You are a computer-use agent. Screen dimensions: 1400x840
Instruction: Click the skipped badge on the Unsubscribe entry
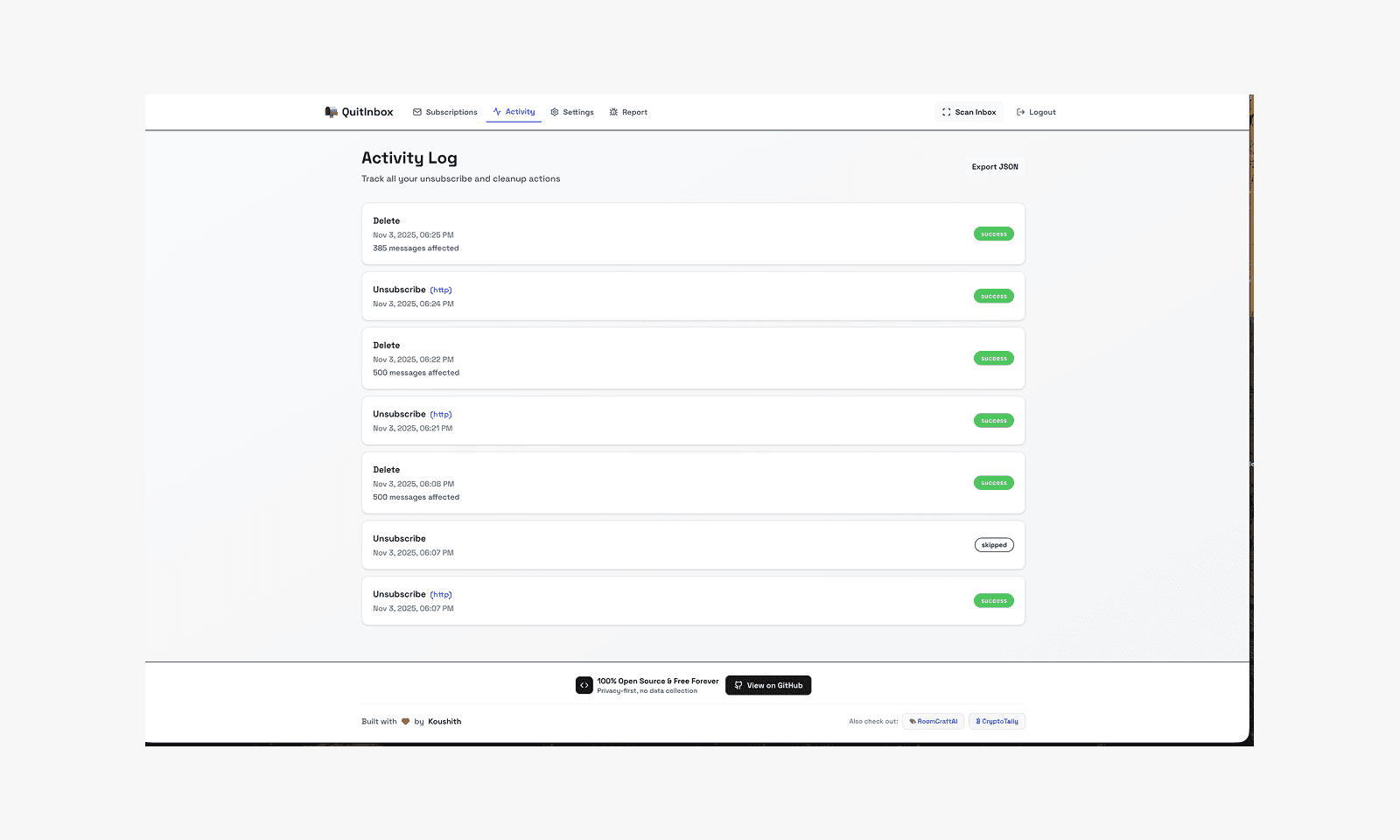pos(993,544)
